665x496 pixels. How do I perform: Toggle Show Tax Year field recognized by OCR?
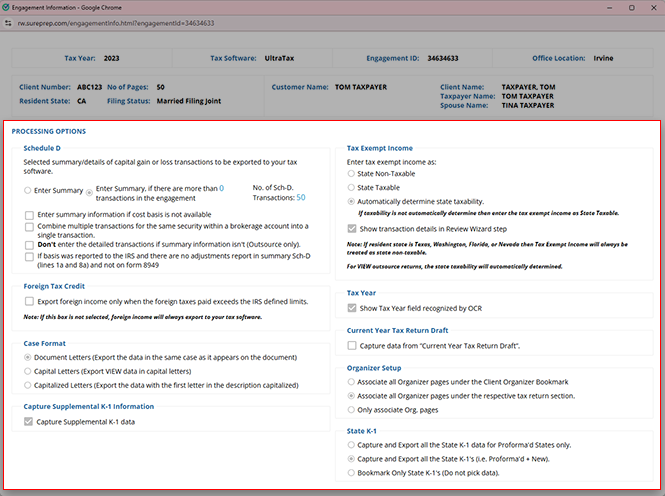[352, 308]
